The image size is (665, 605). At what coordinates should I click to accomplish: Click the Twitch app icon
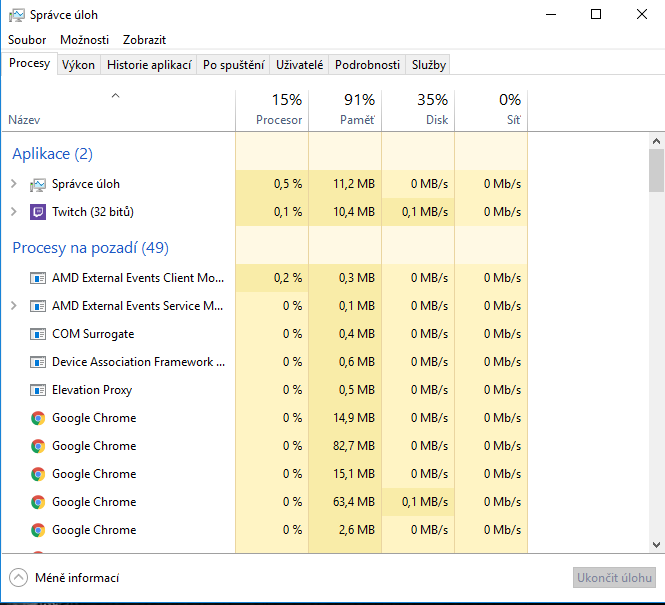click(38, 212)
